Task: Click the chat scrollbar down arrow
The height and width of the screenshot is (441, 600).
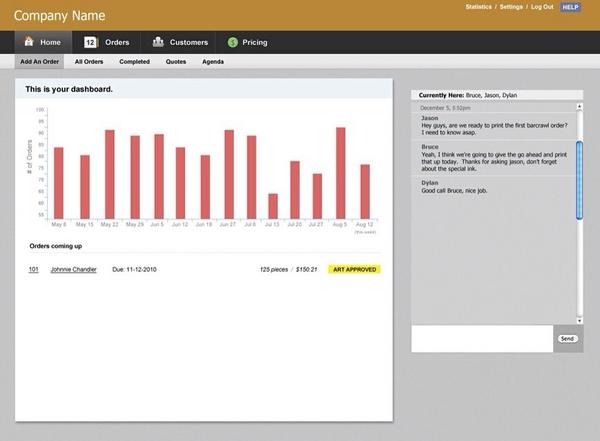Action: coord(580,321)
